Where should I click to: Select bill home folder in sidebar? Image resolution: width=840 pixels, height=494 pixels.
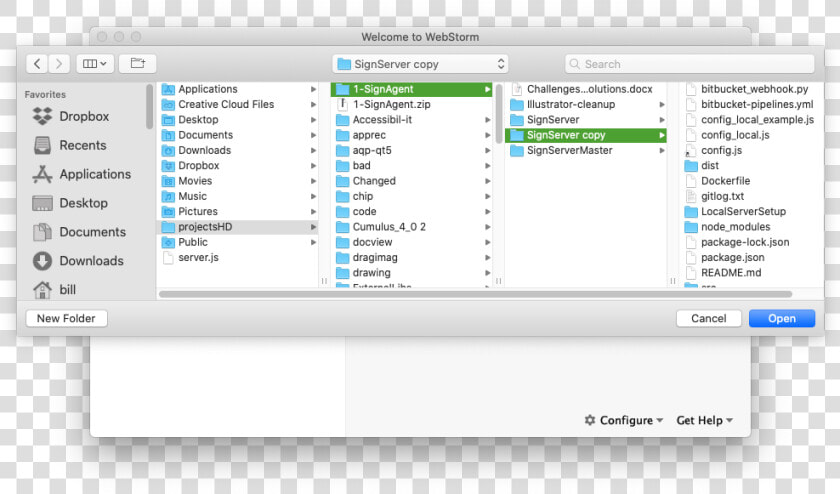tap(54, 290)
